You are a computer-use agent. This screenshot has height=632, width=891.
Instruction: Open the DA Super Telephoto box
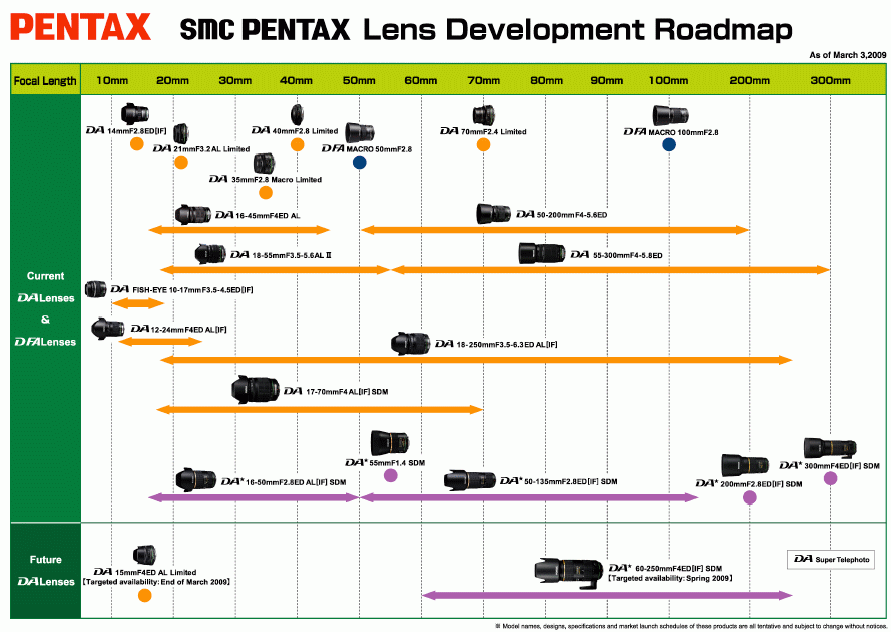point(830,559)
